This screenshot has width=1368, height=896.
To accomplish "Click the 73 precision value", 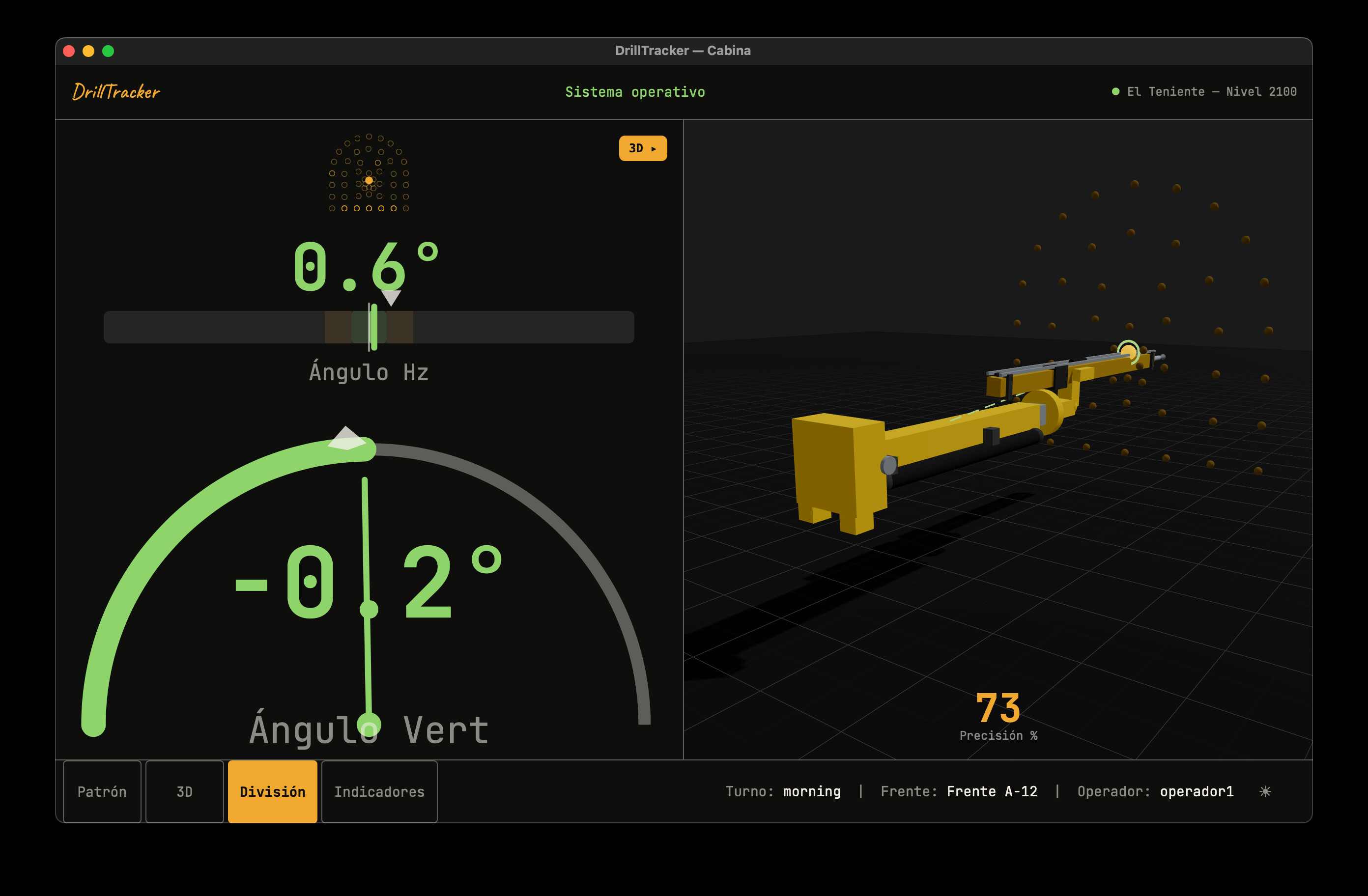I will pos(998,708).
